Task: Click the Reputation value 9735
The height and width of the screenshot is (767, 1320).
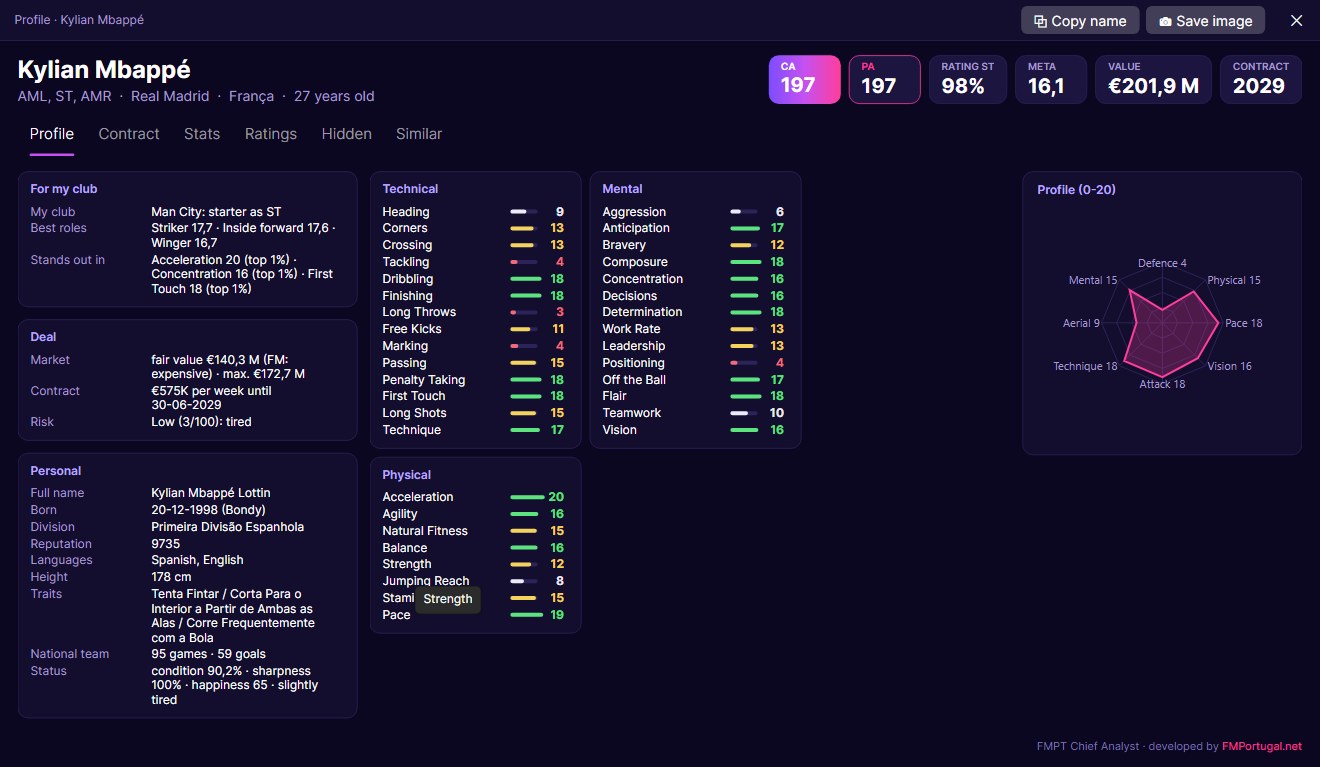Action: 166,544
